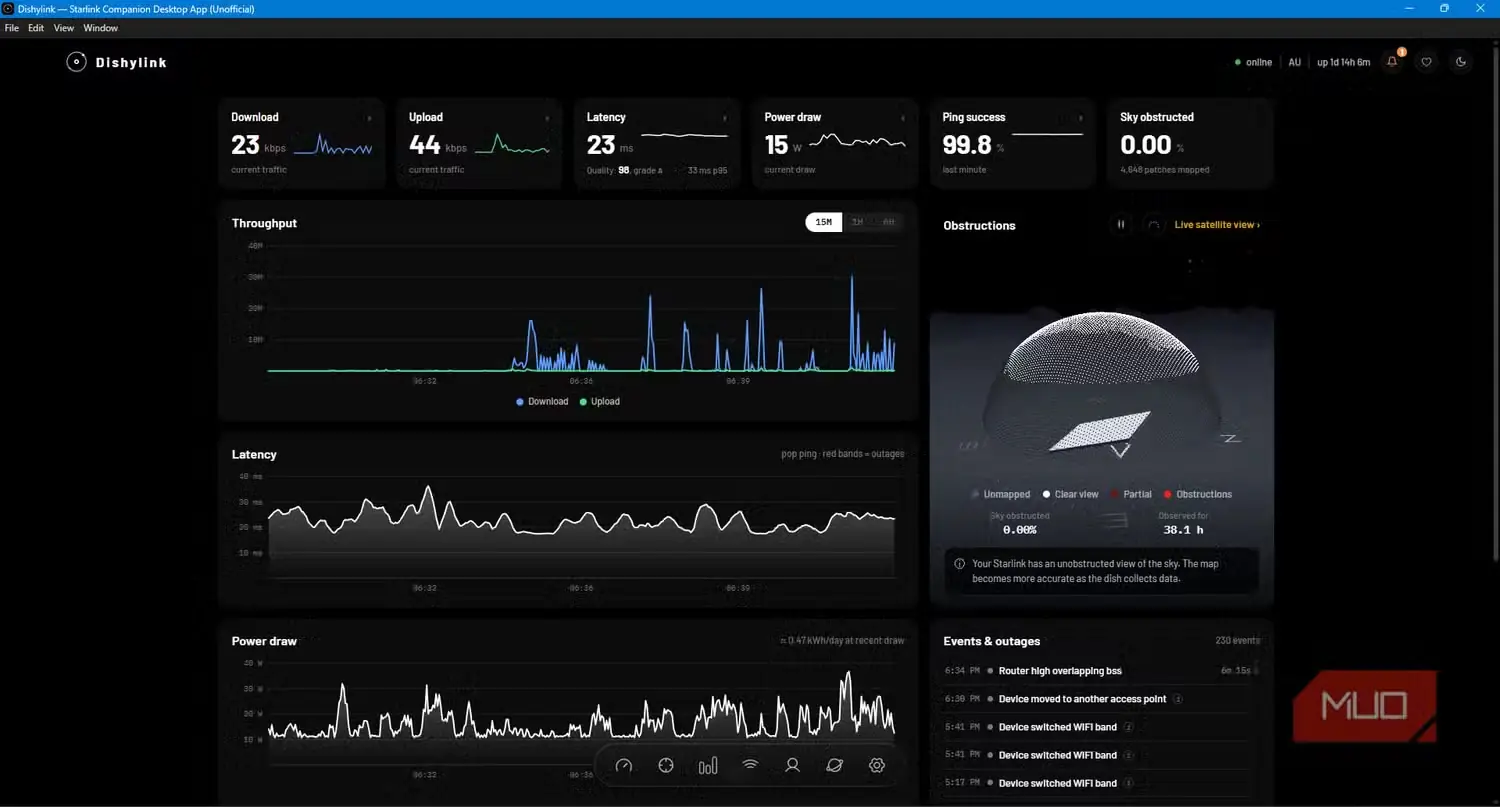The width and height of the screenshot is (1500, 807).
Task: Open the Window menu
Action: click(x=101, y=28)
